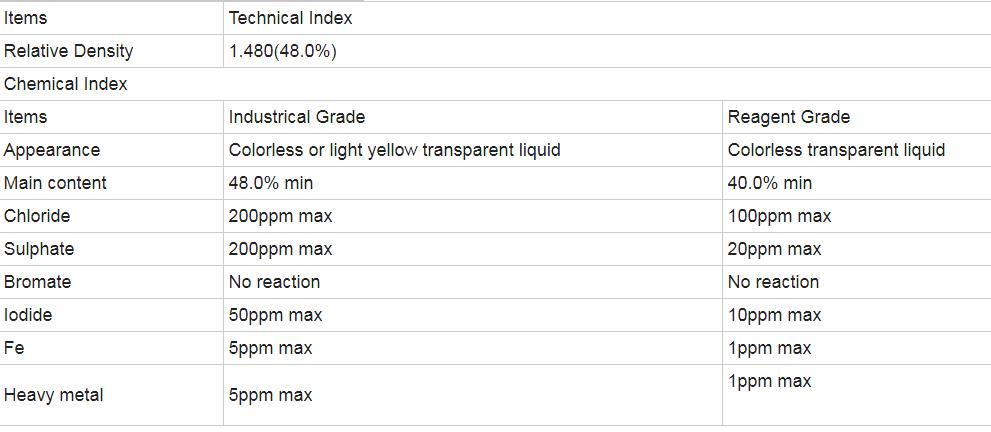Click the "20ppm max" sulphate value
The height and width of the screenshot is (432, 991).
[x=774, y=249]
